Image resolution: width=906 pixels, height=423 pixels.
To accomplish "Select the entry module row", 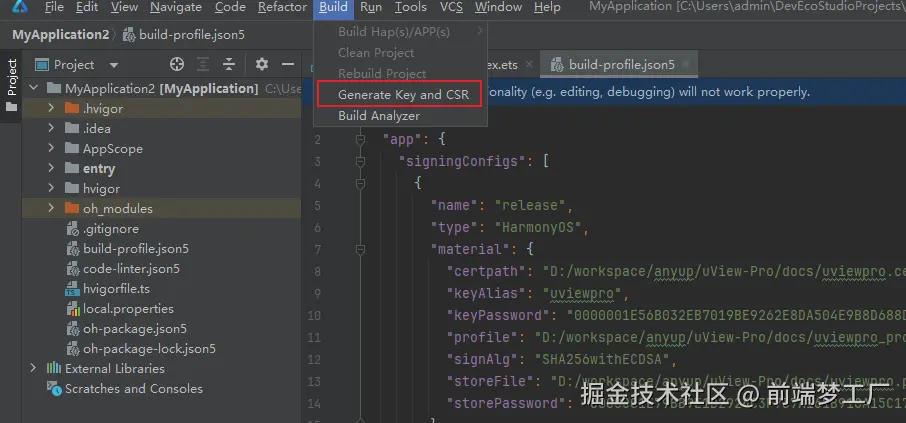I will (x=162, y=168).
